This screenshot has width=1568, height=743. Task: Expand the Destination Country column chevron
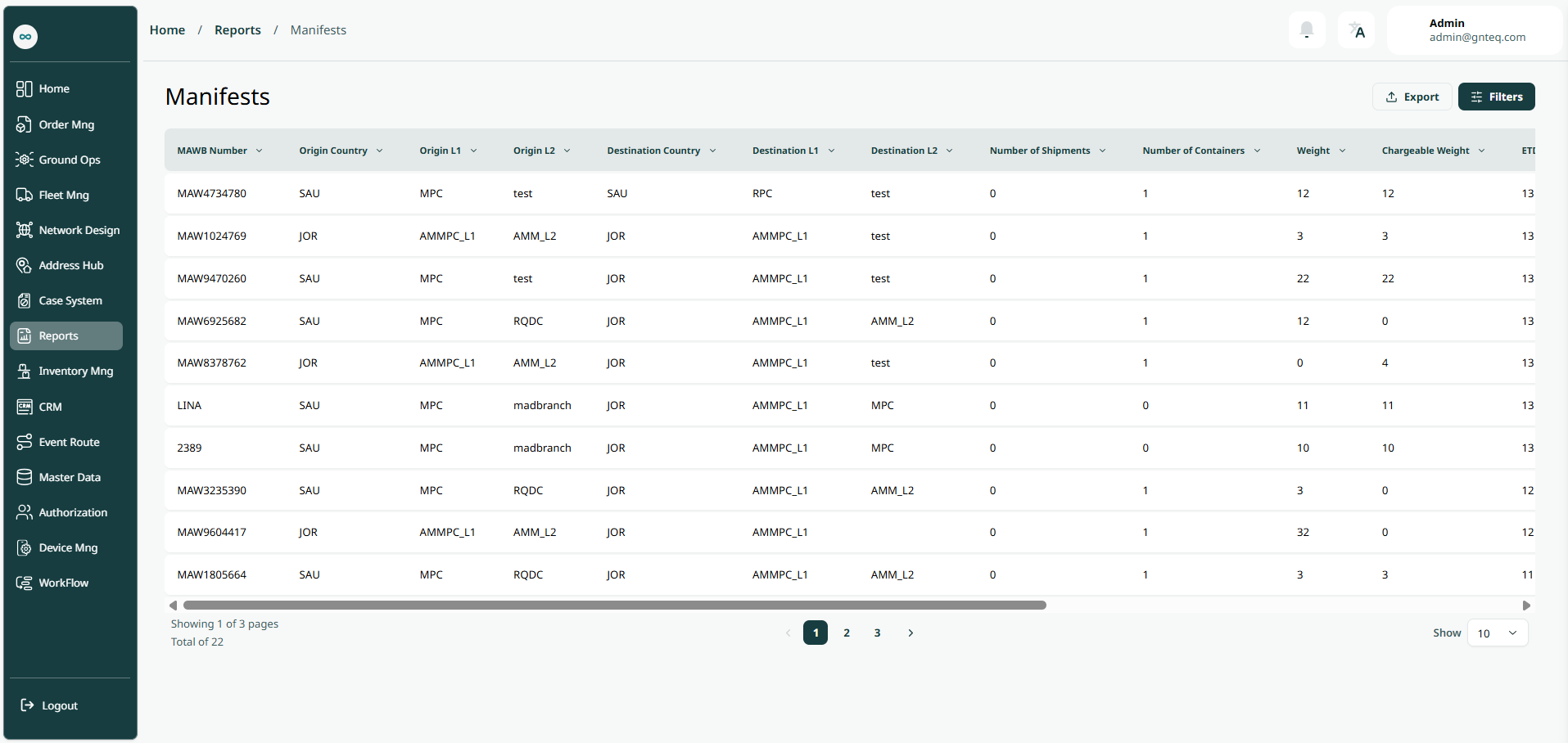pos(713,151)
